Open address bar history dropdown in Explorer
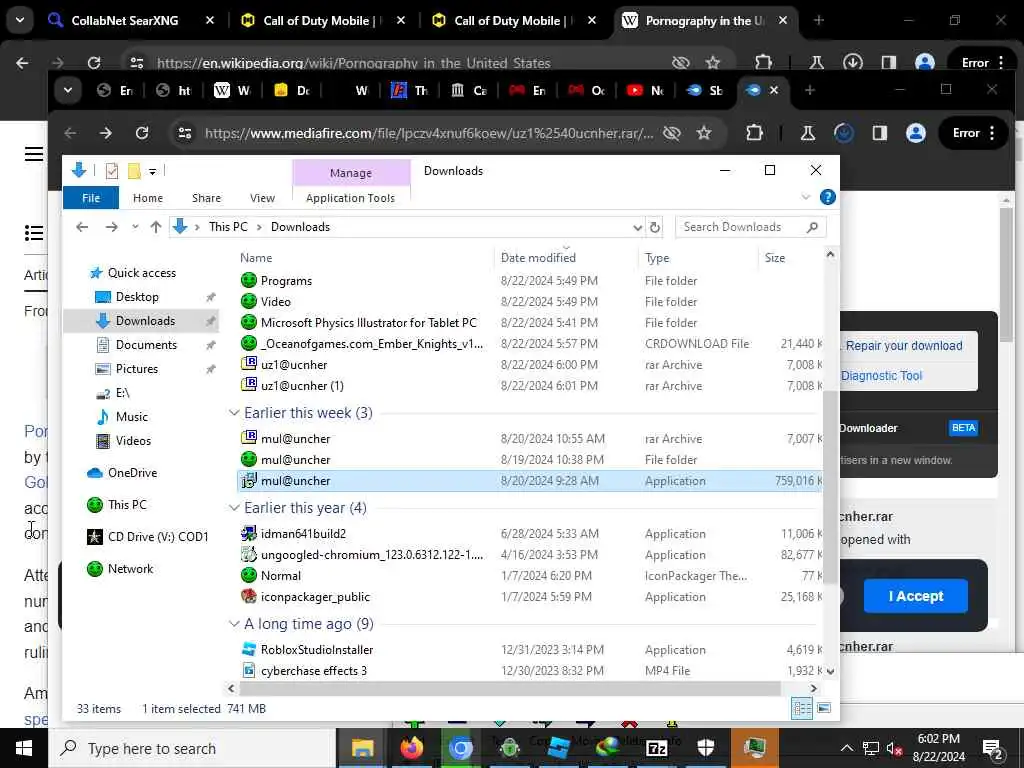1024x768 pixels. pyautogui.click(x=637, y=227)
